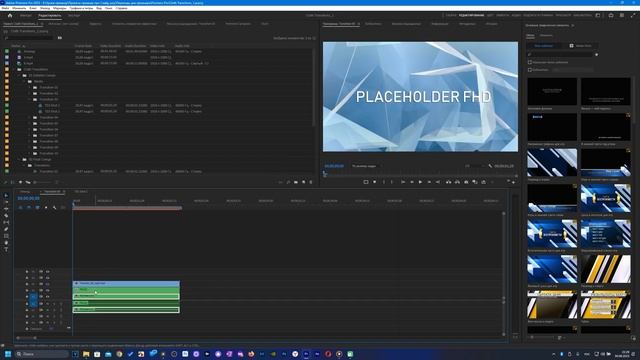Switch Project panel to icon view
Viewport: 640px width, 360px height.
pyautogui.click(x=20, y=182)
